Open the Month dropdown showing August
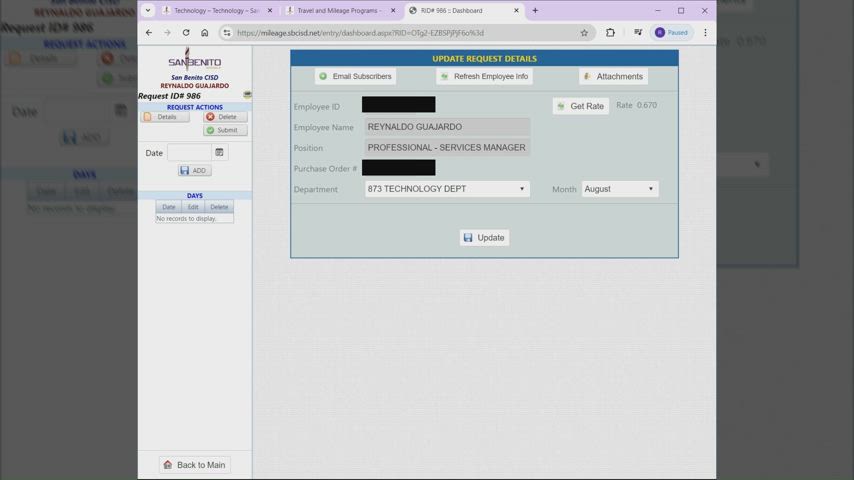Image resolution: width=854 pixels, height=480 pixels. coord(619,189)
